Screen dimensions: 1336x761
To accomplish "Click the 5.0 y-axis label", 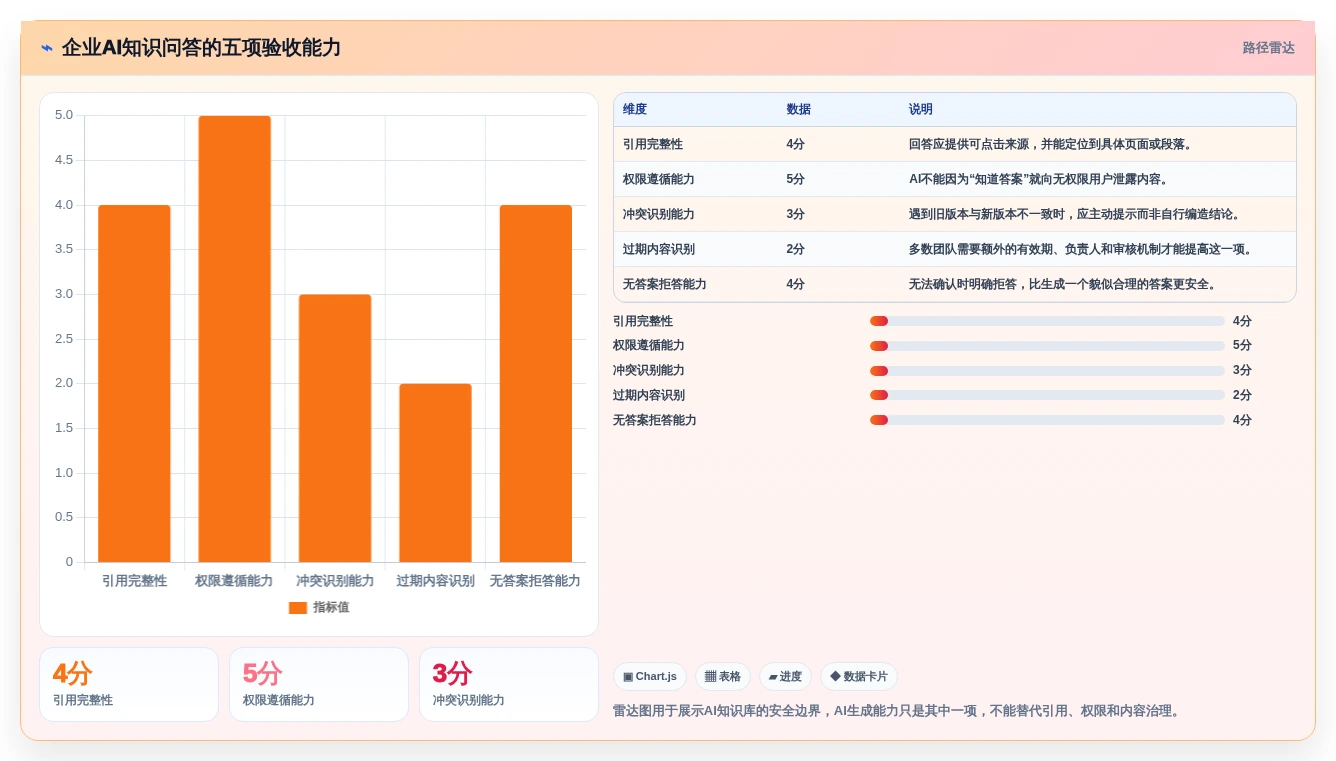I will click(64, 115).
